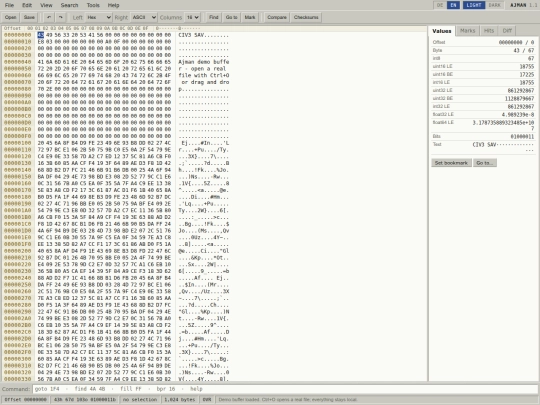Click the Go to toolbar button
Viewport: 540px width, 405px height.
click(x=231, y=17)
